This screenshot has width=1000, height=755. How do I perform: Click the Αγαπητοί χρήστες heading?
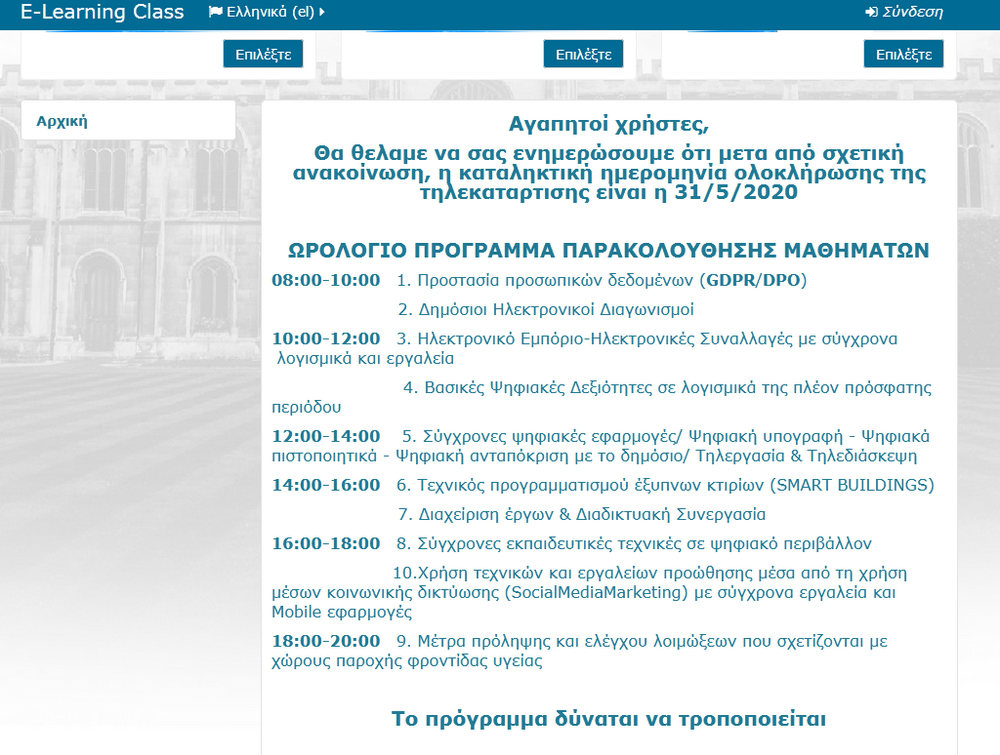click(608, 125)
